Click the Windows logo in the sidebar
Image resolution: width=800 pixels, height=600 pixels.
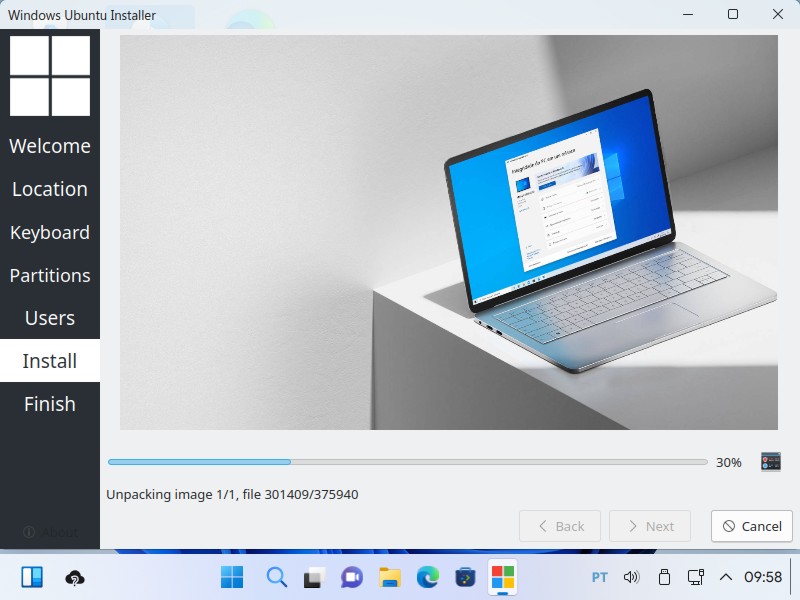[x=50, y=76]
